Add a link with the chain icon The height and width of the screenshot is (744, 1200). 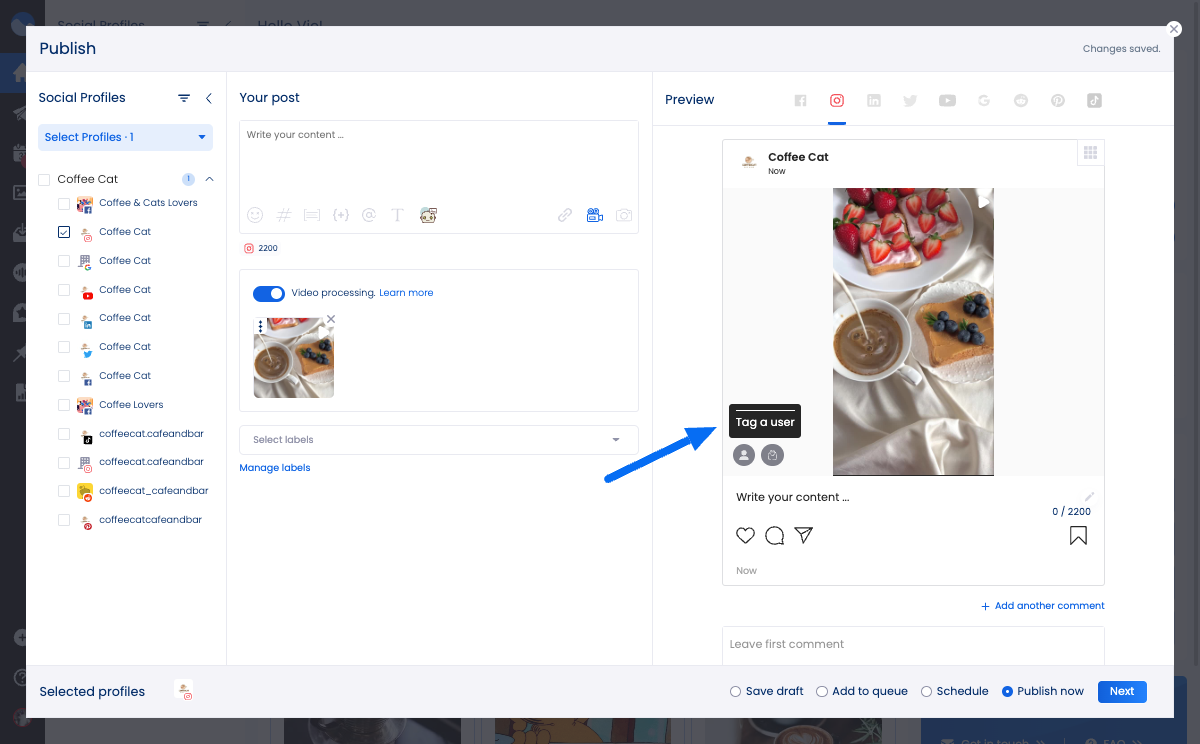pyautogui.click(x=565, y=215)
